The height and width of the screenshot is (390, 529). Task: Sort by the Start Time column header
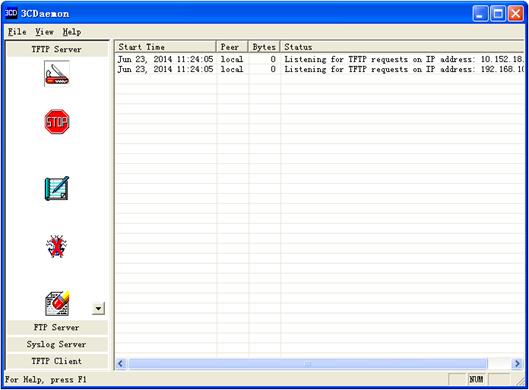coord(165,47)
